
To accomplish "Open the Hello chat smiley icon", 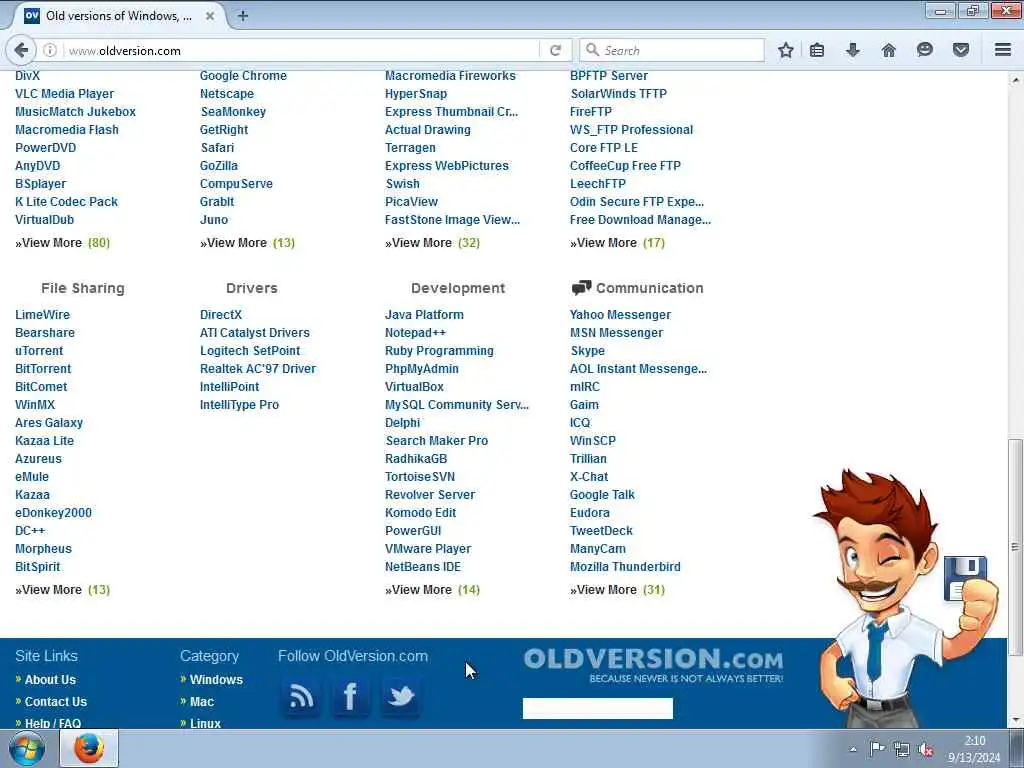I will (924, 50).
